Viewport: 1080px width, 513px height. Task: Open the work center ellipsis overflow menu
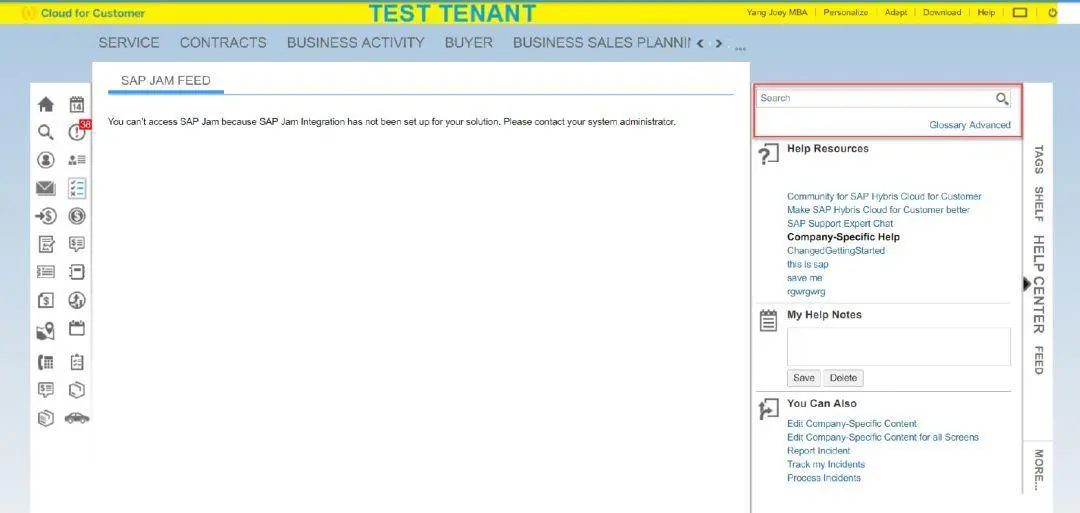coord(740,50)
